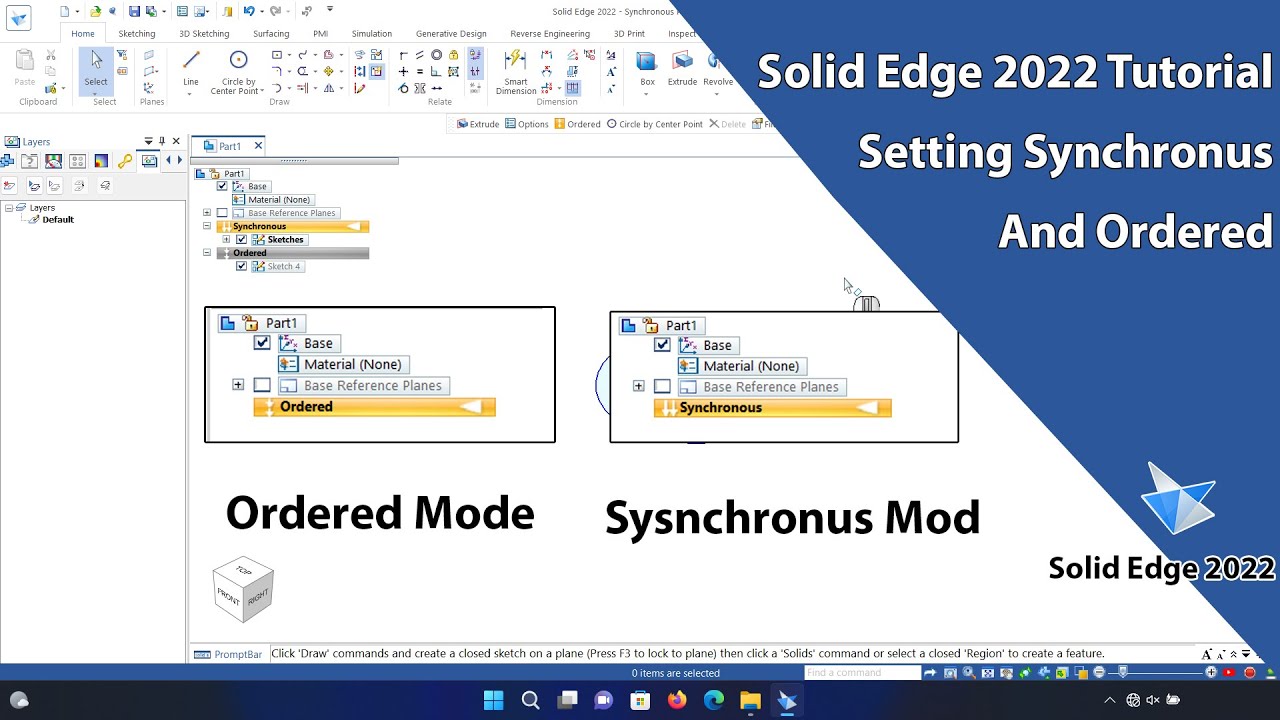This screenshot has height=720, width=1280.
Task: Click the Find a command field
Action: tap(862, 673)
